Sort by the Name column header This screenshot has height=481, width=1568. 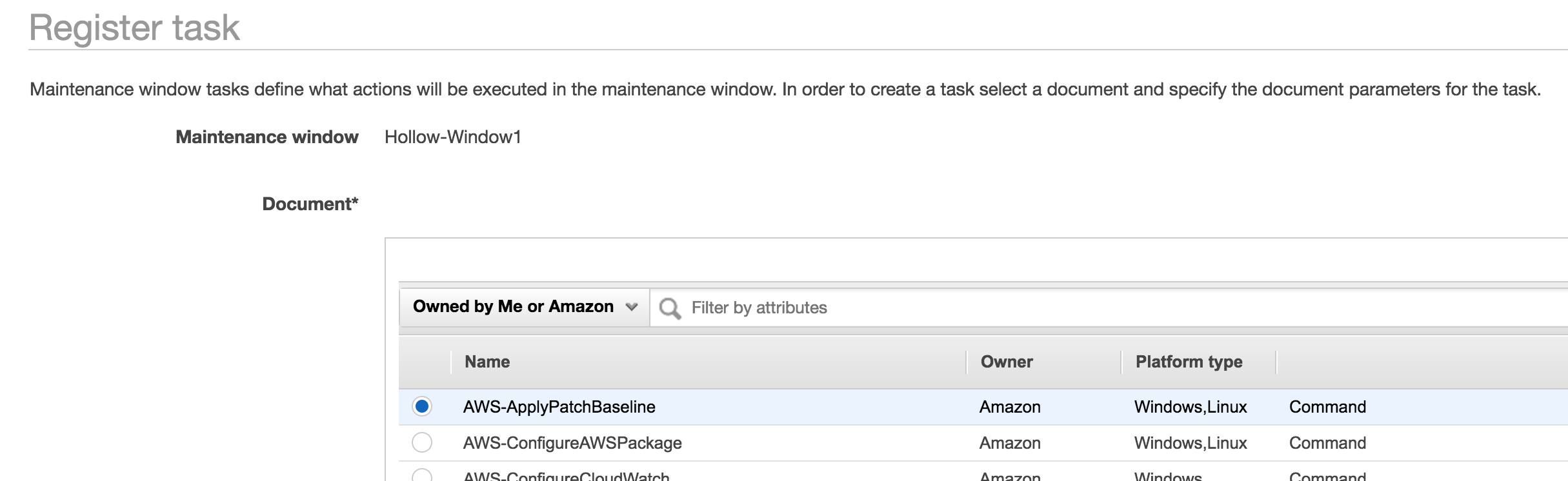pyautogui.click(x=487, y=362)
